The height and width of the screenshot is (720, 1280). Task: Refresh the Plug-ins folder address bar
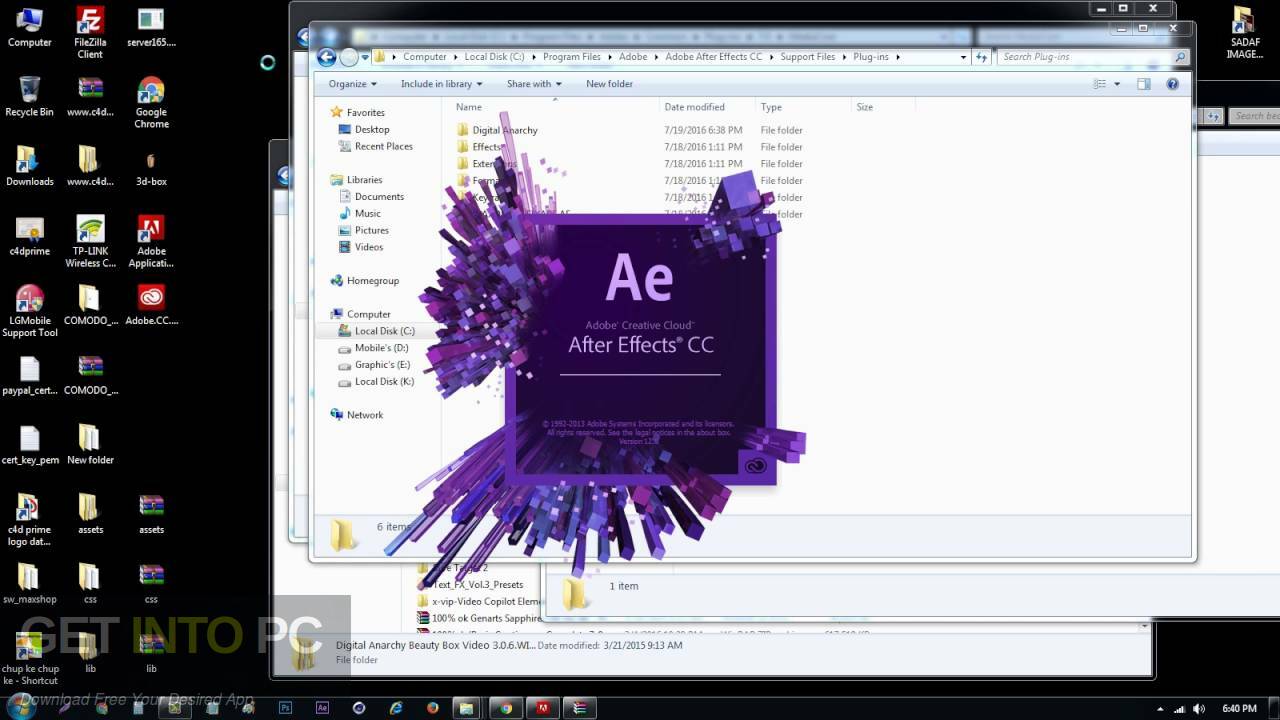982,57
